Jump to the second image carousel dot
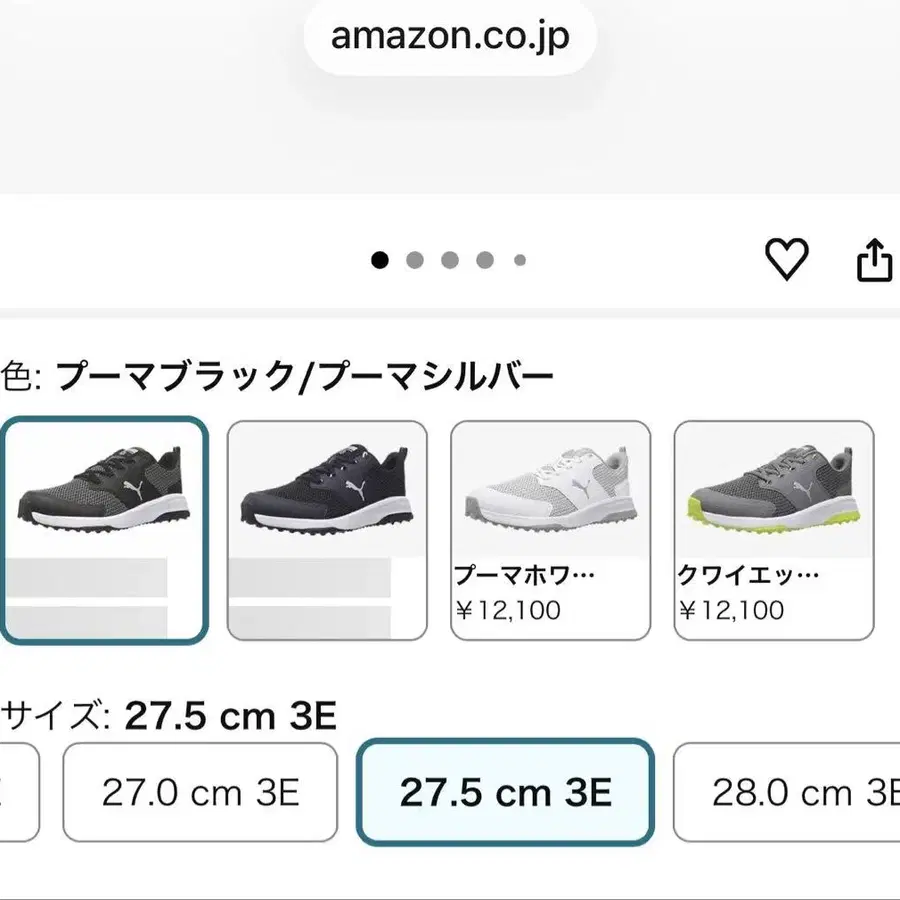Viewport: 900px width, 900px height. click(415, 260)
